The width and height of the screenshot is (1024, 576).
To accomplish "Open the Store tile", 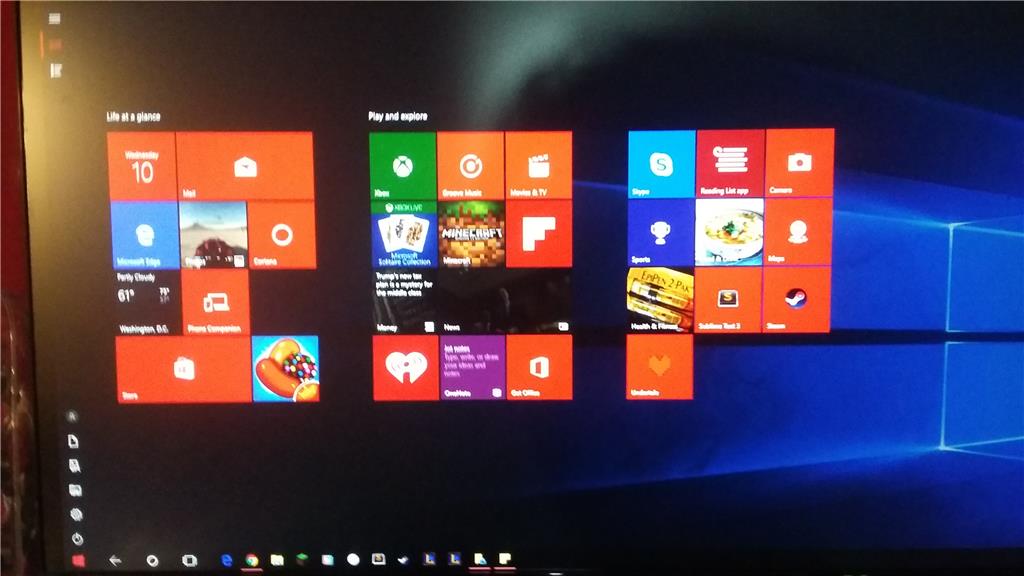I will [184, 369].
